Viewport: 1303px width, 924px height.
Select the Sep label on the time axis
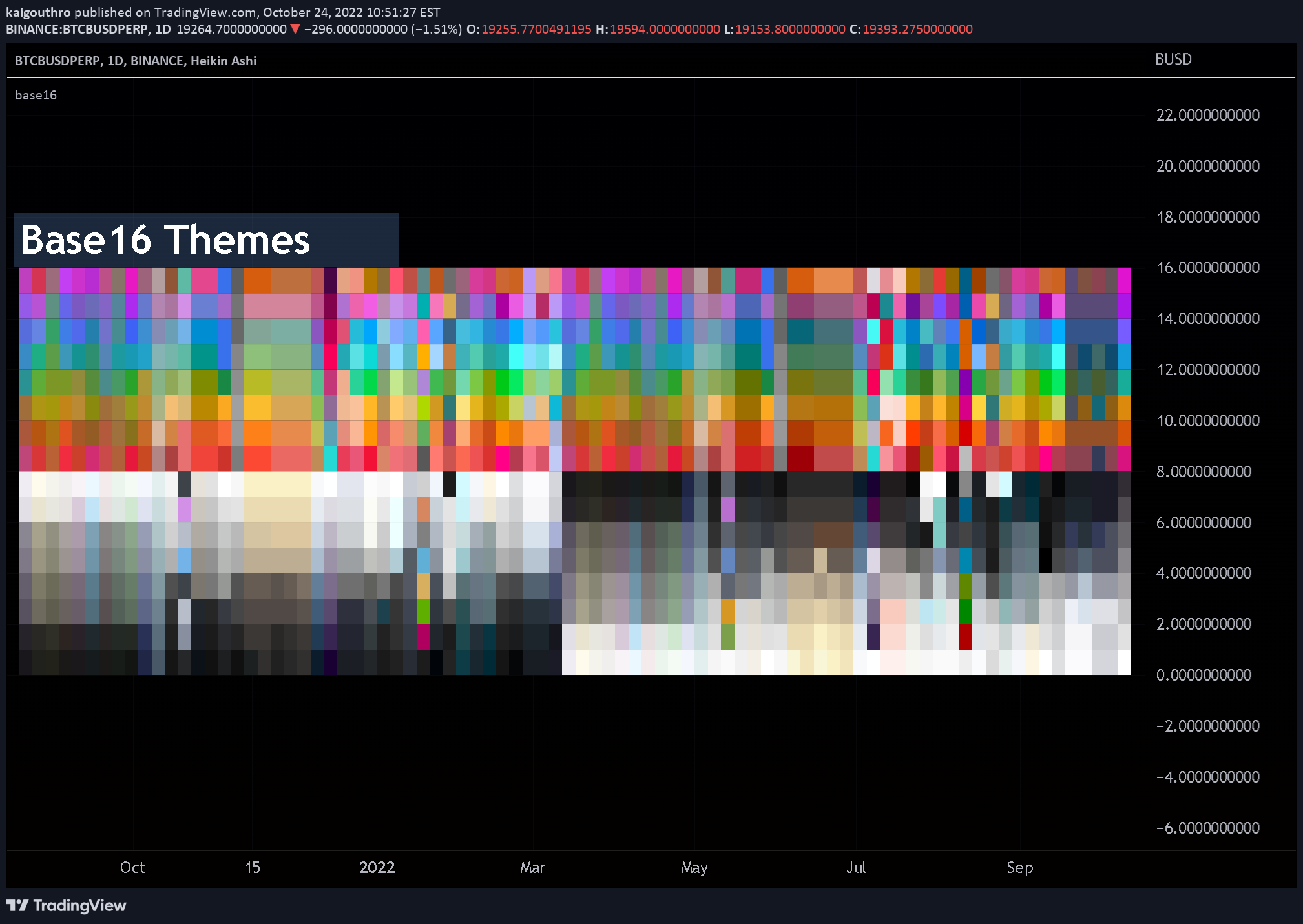[1019, 868]
